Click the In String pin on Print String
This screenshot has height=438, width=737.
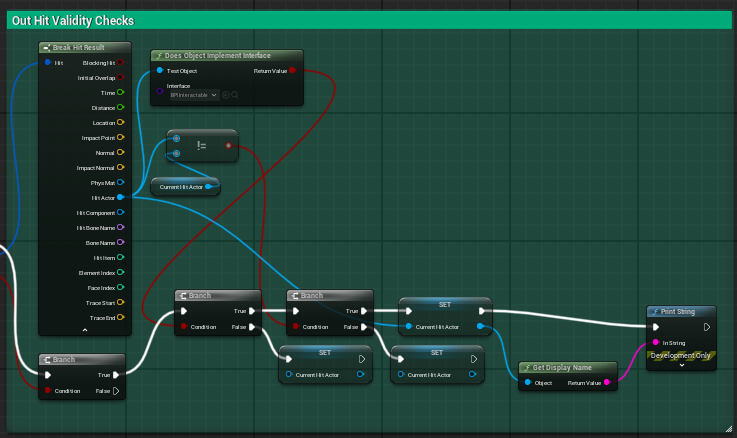[x=656, y=343]
